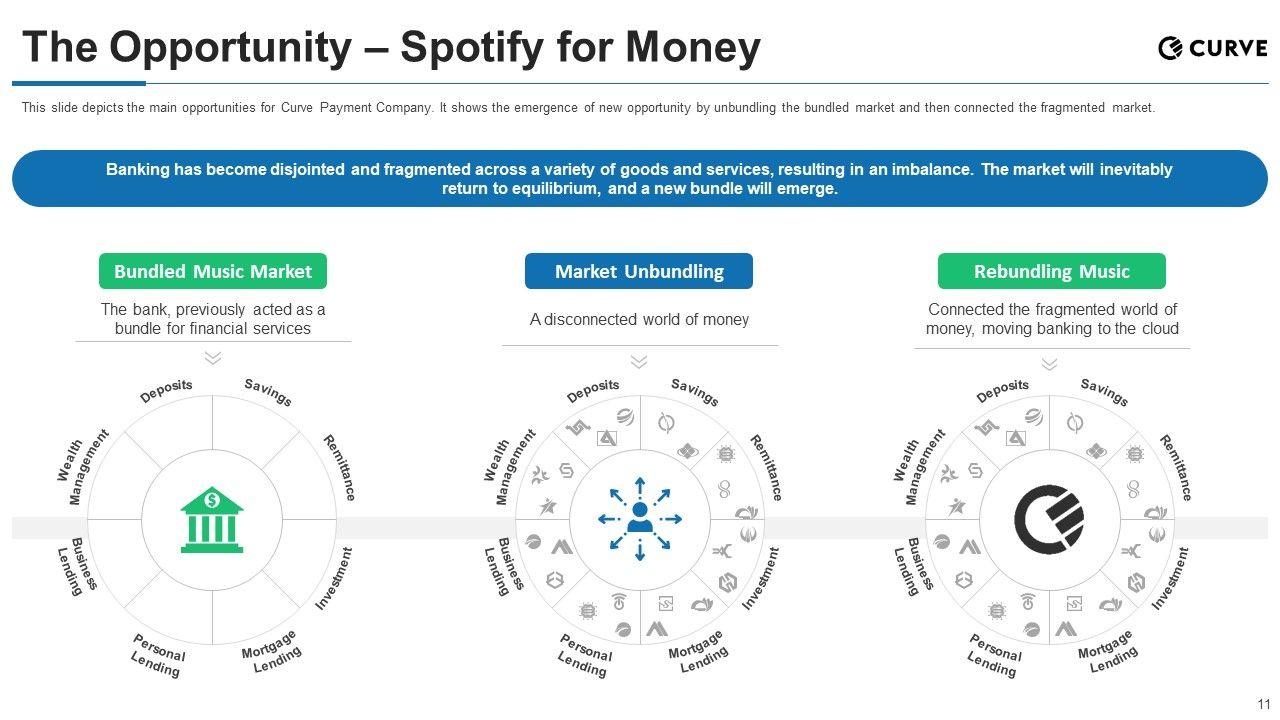Viewport: 1280px width, 720px height.
Task: Click the blue person with arrows icon
Action: (640, 518)
